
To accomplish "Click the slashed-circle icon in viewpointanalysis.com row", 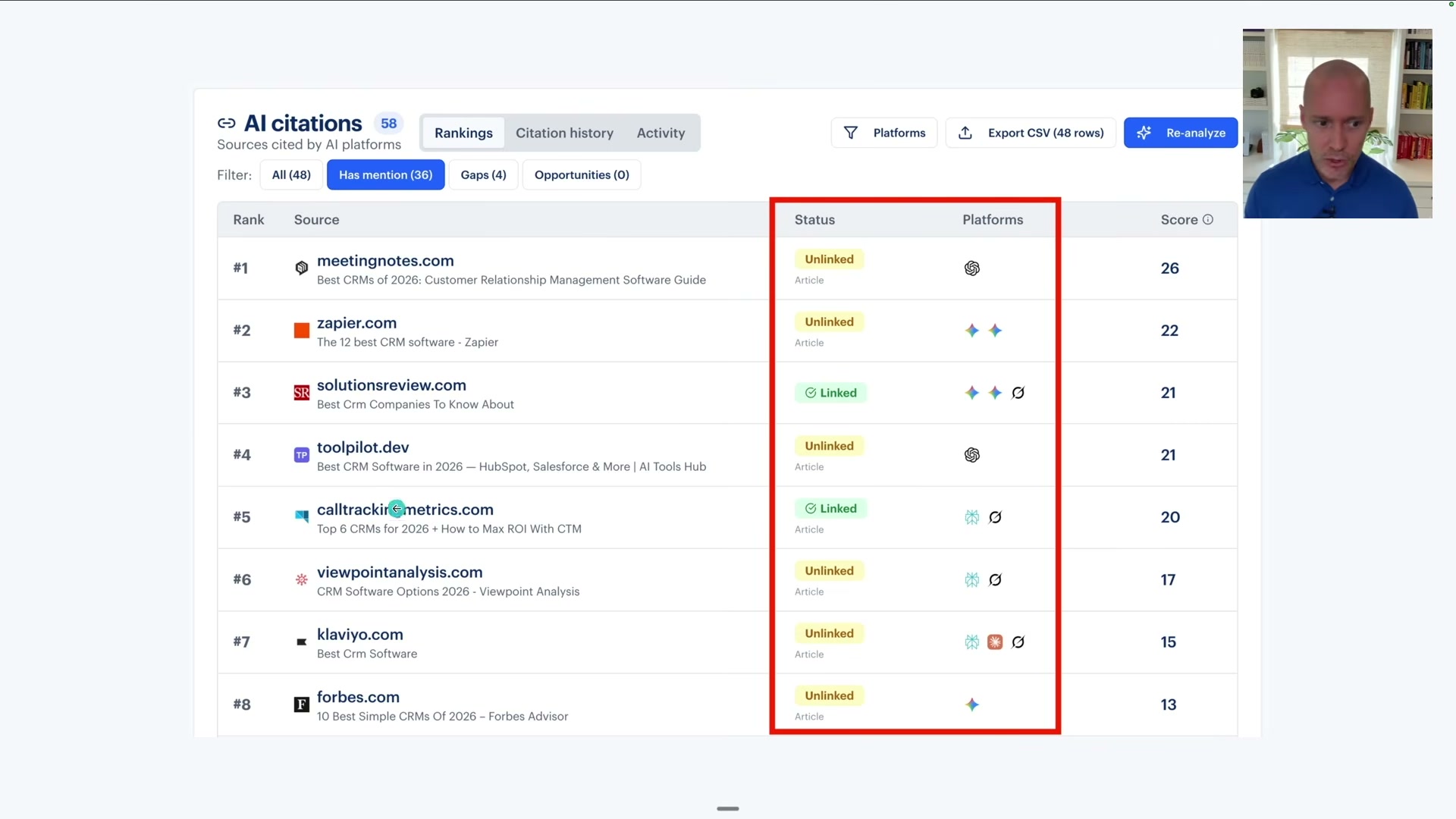I will pyautogui.click(x=996, y=580).
